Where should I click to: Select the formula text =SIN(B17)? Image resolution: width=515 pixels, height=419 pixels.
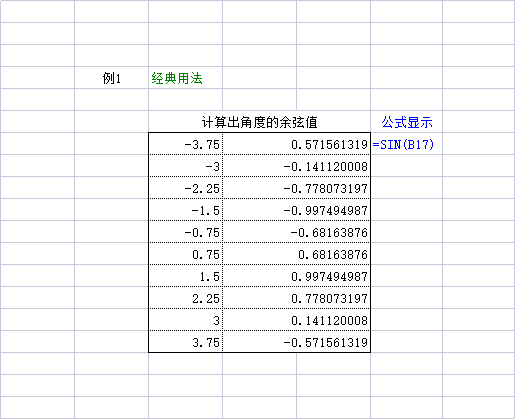point(403,144)
